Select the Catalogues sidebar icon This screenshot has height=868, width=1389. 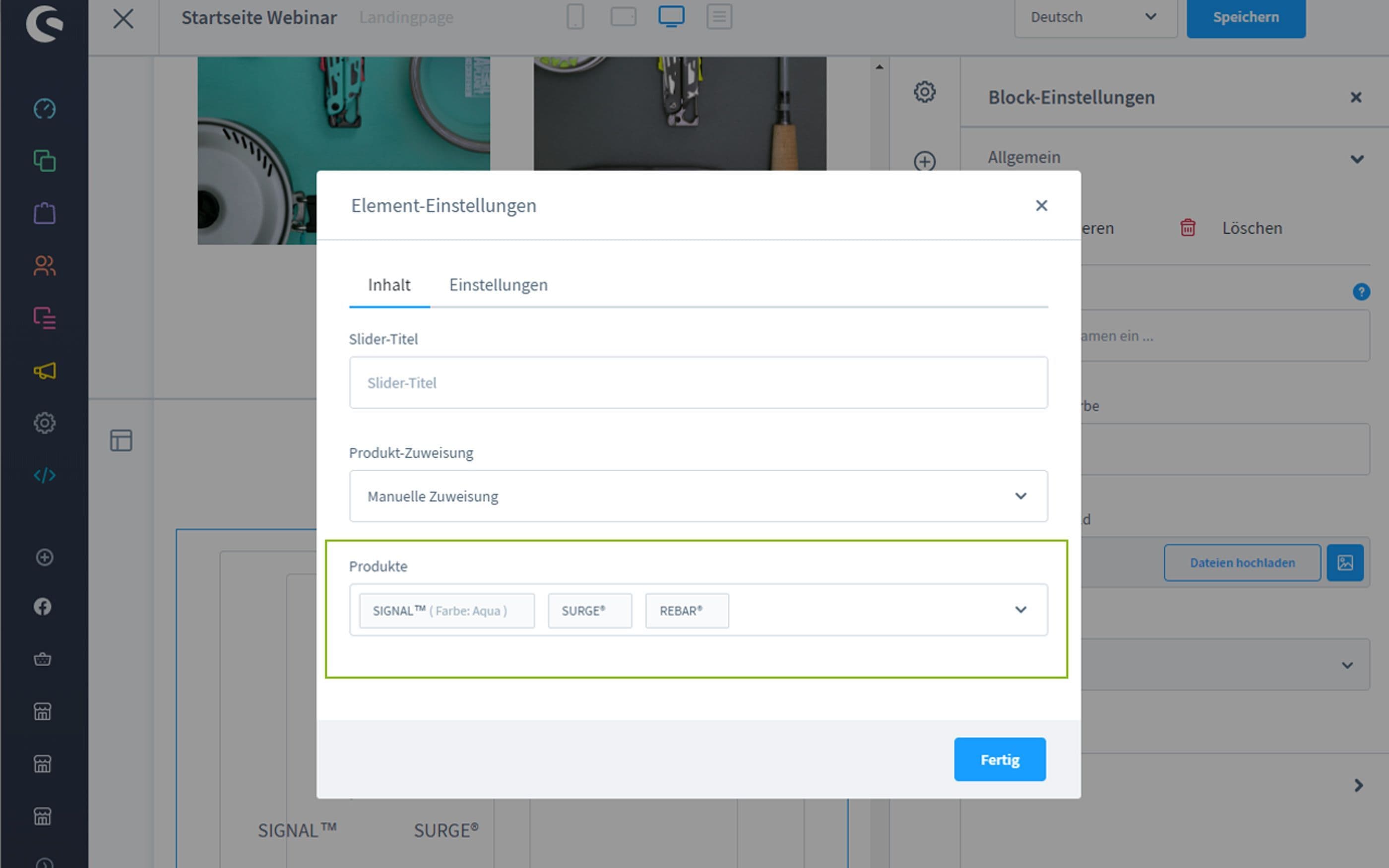(x=44, y=161)
